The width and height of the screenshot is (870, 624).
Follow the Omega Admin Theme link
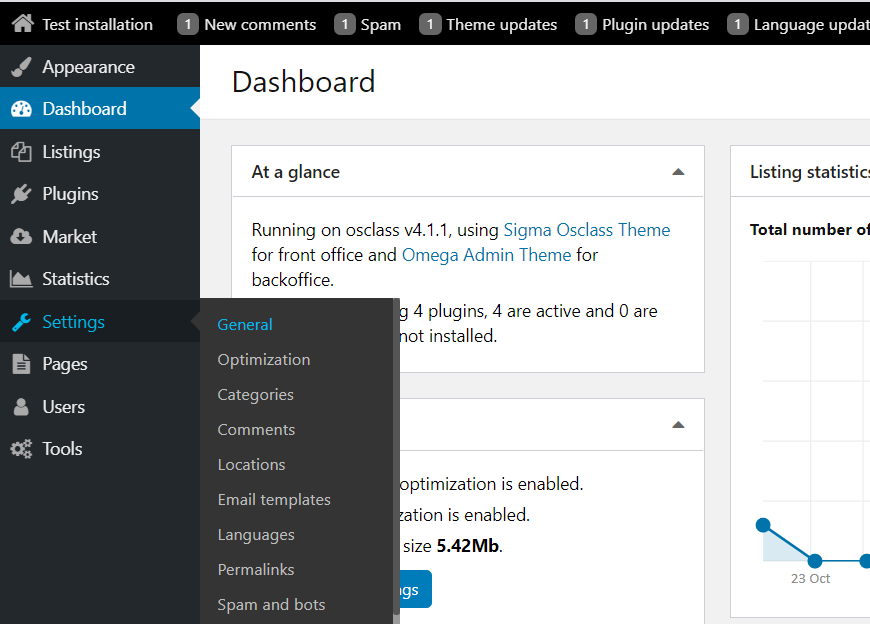point(486,255)
